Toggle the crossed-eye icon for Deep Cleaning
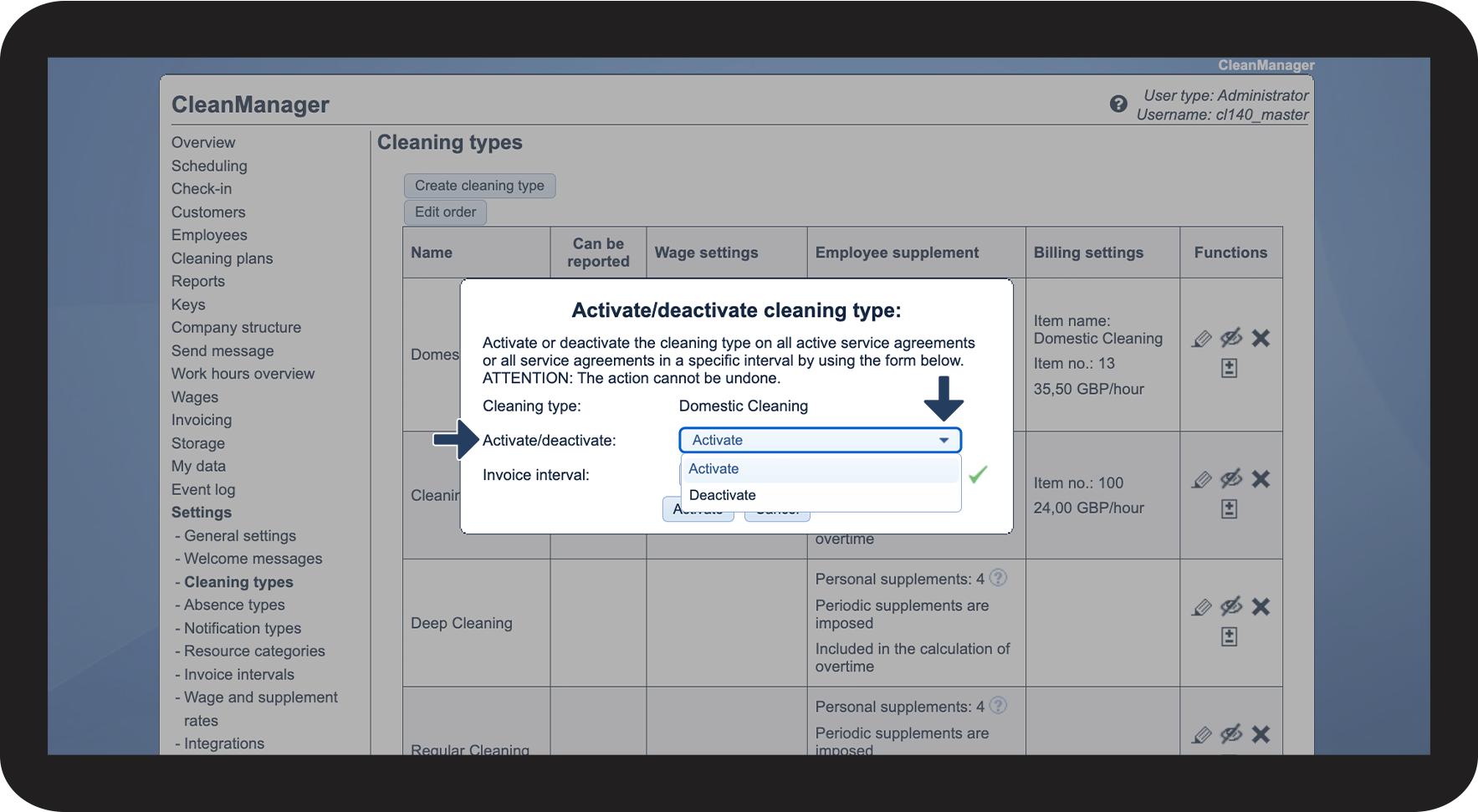Screen dimensions: 1478x812 pos(1231,607)
